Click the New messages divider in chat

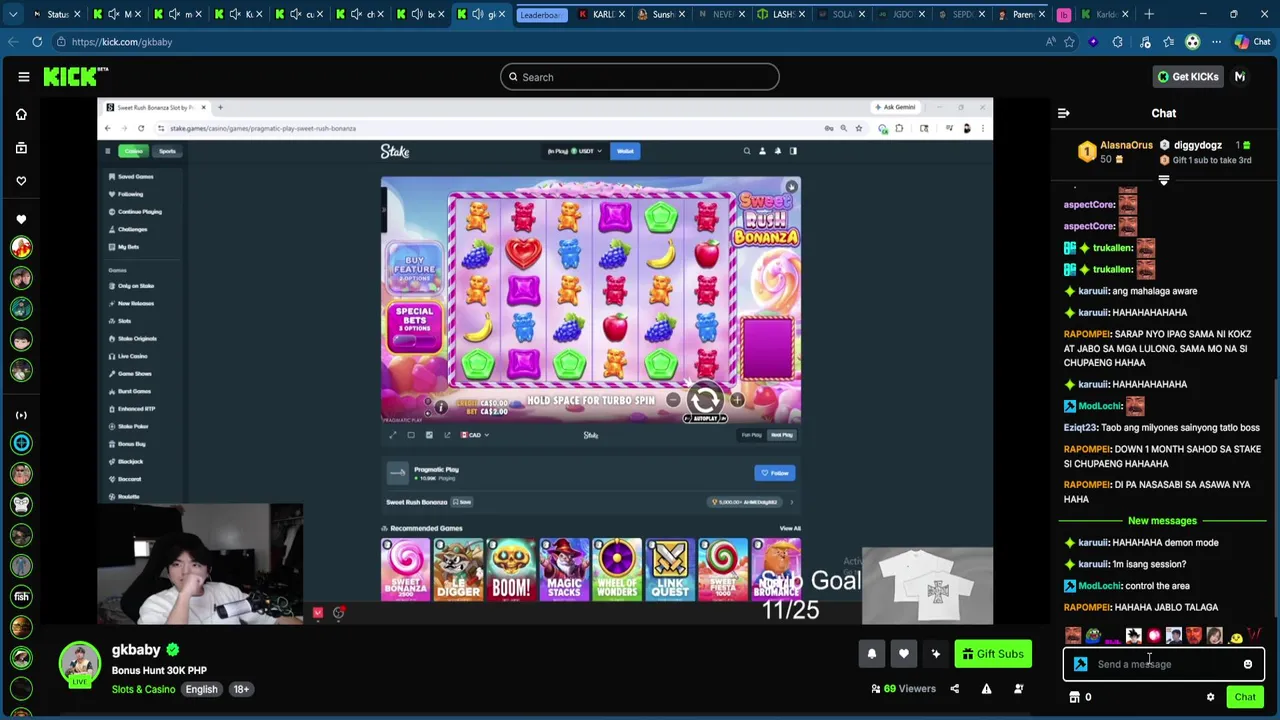tap(1162, 521)
